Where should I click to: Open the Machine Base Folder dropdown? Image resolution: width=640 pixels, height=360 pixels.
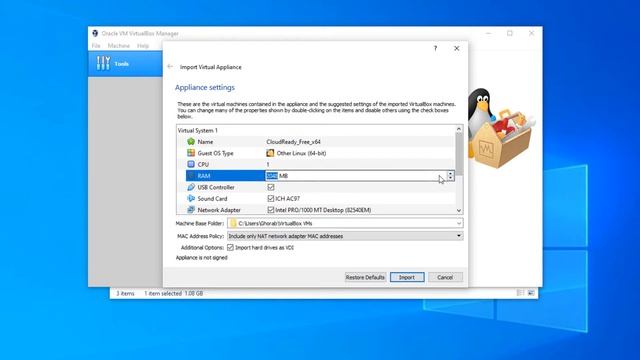click(459, 223)
